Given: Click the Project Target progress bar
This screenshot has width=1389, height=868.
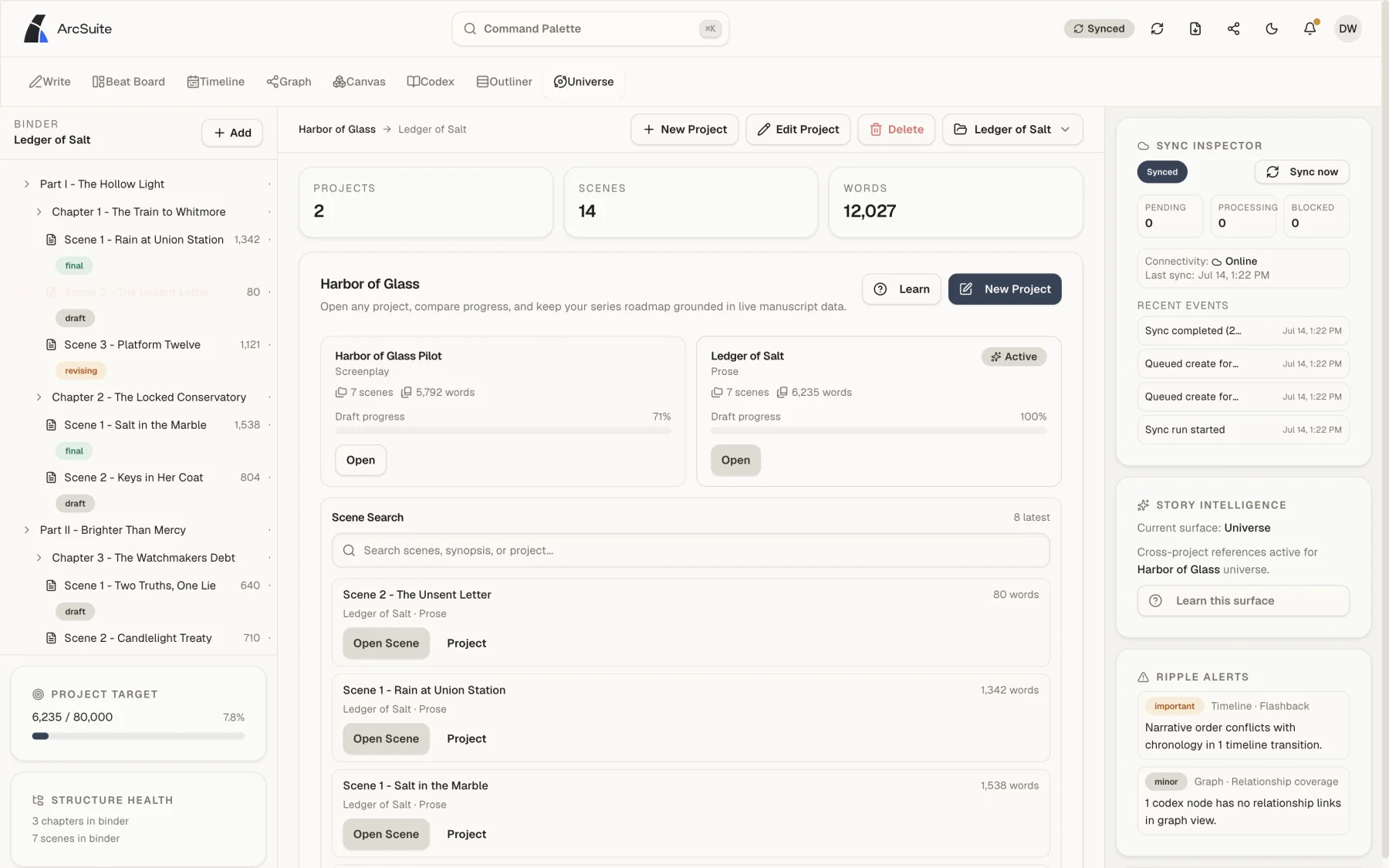Looking at the screenshot, I should tap(138, 736).
